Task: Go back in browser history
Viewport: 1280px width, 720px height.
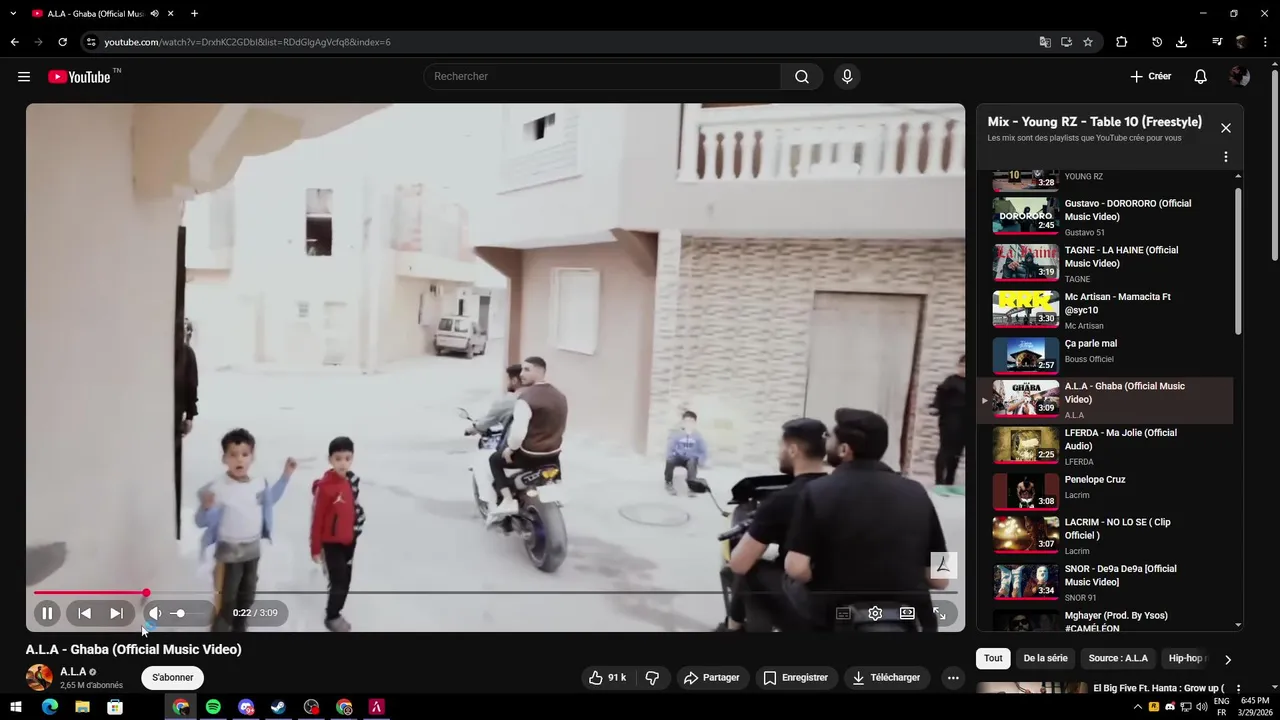Action: pyautogui.click(x=14, y=42)
